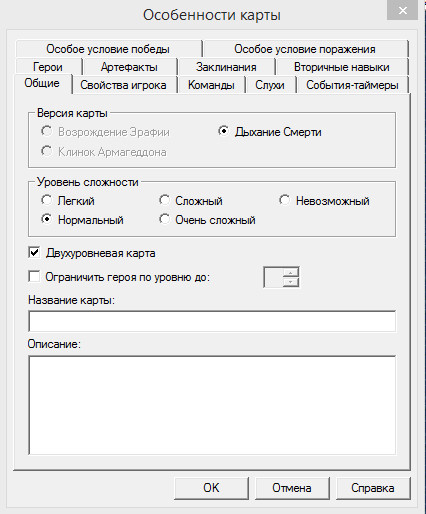The width and height of the screenshot is (426, 514).
Task: Open the Особое условие победы tab
Action: [x=108, y=49]
